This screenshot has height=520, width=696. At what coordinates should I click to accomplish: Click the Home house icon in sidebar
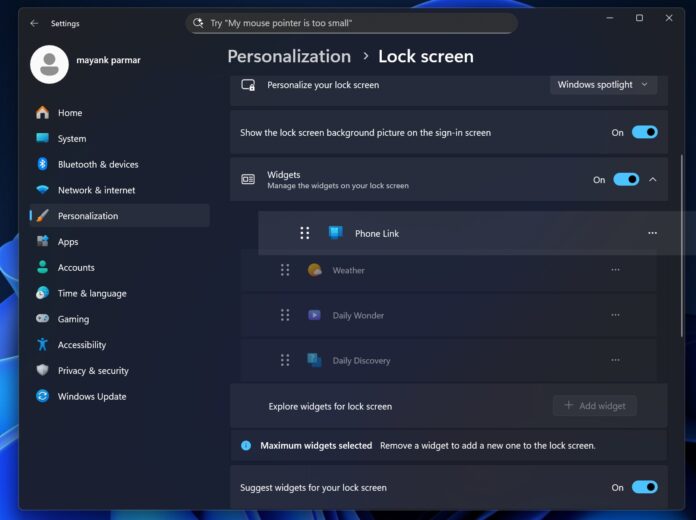(x=43, y=112)
